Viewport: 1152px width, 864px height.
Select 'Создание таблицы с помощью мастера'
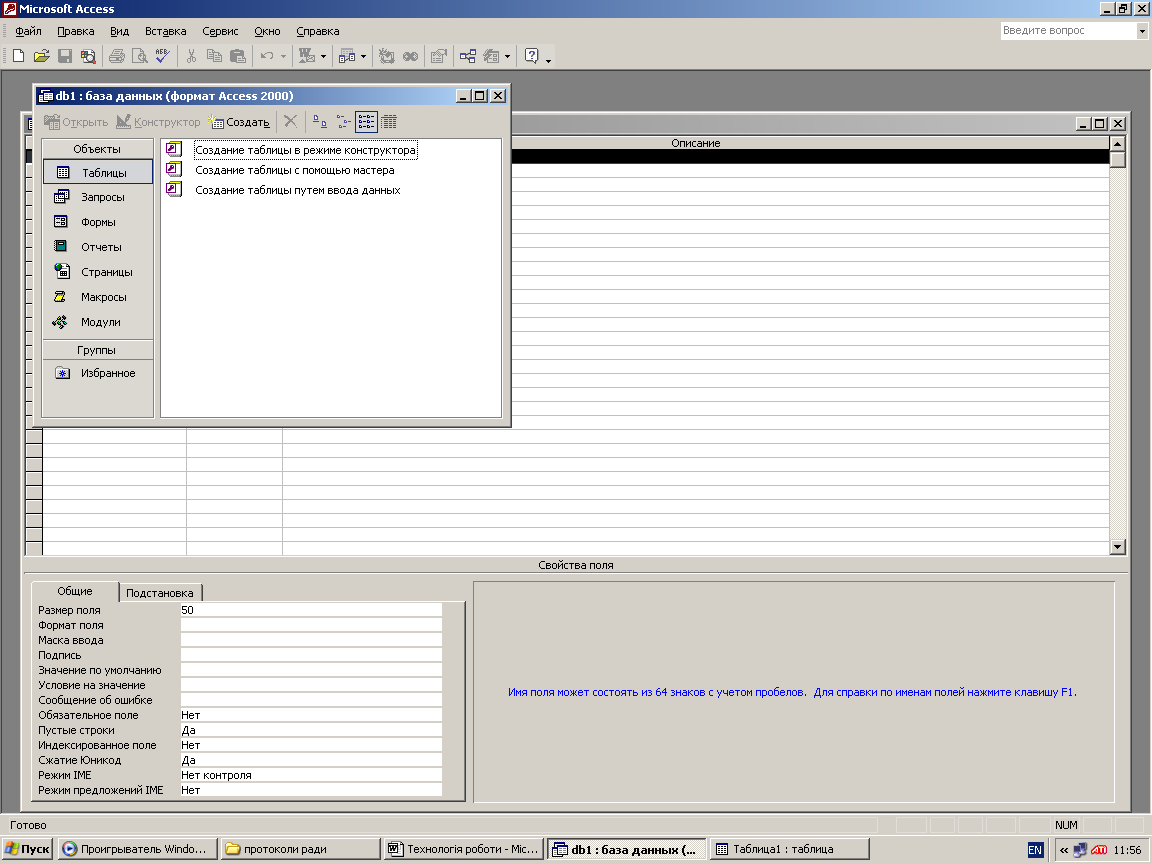tap(295, 170)
